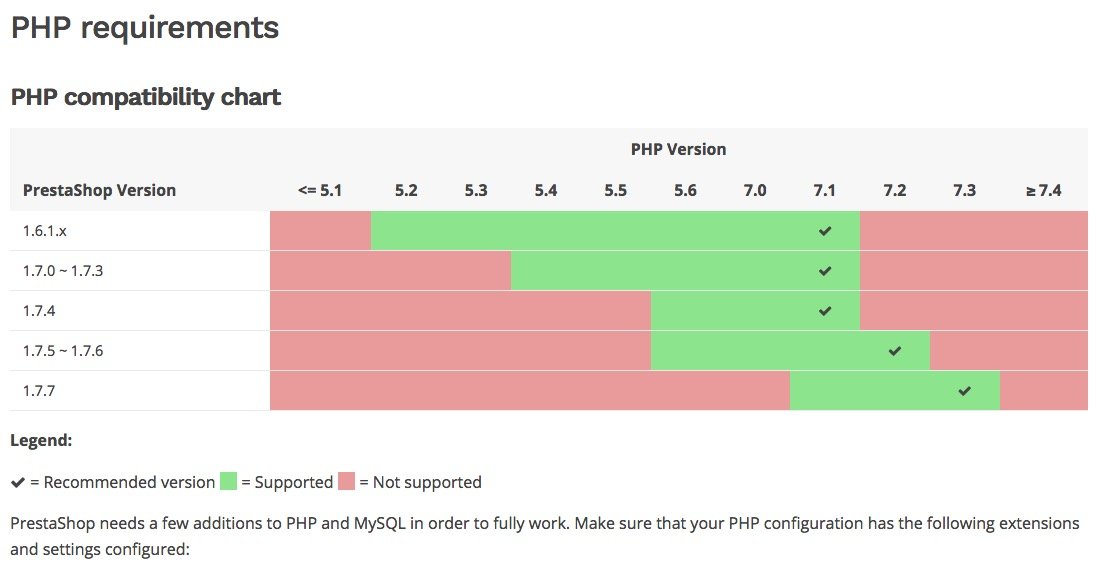
Task: Click the 1.7.5 ~ 1.7.6 row label
Action: [63, 351]
